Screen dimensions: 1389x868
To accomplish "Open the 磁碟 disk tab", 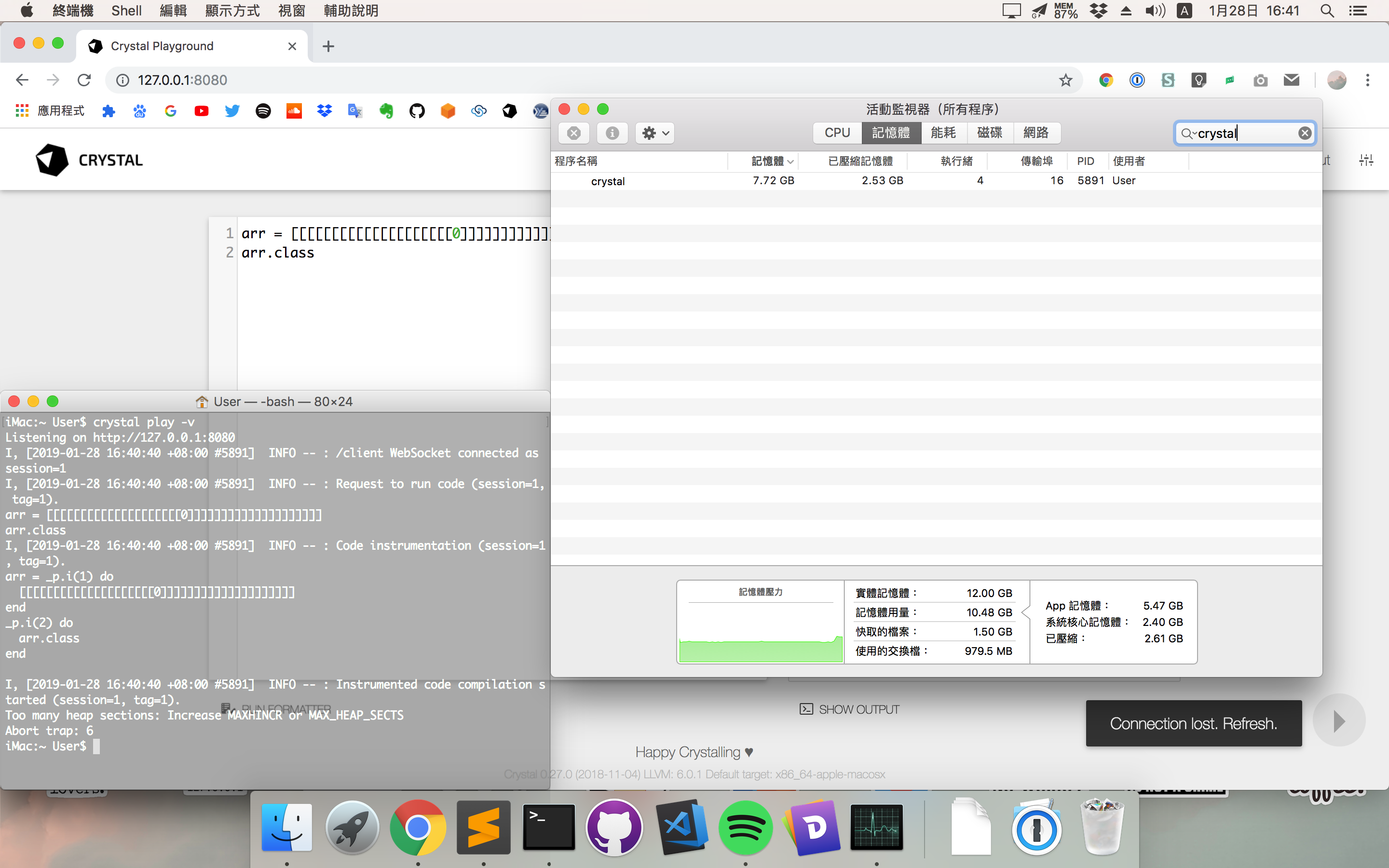I will pyautogui.click(x=990, y=133).
